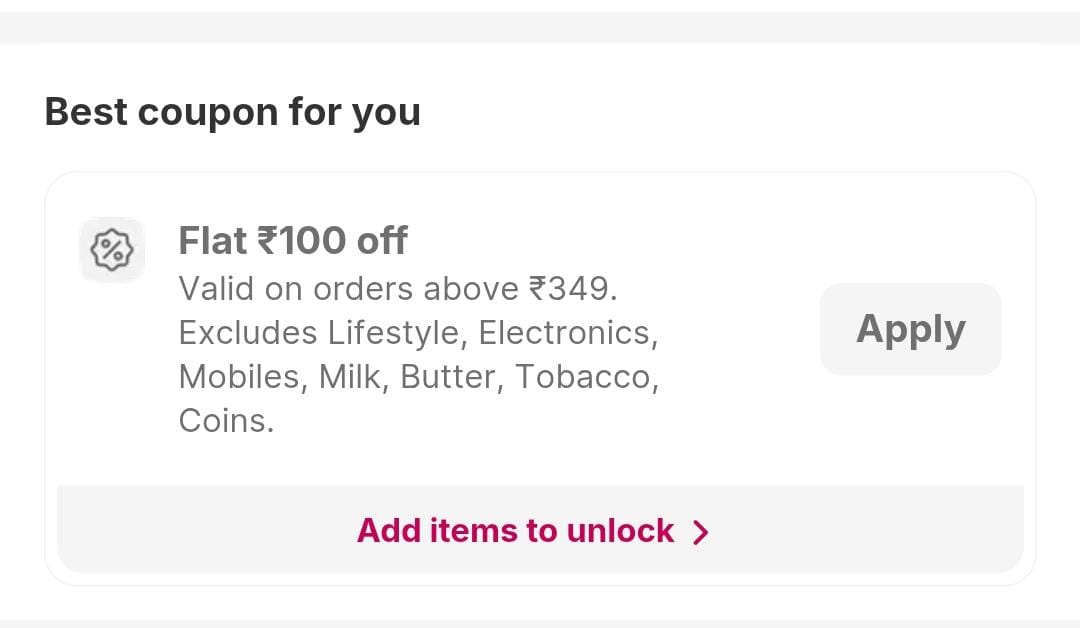The image size is (1080, 628).
Task: Expand the chevron beside Add items to unlock
Action: [701, 532]
